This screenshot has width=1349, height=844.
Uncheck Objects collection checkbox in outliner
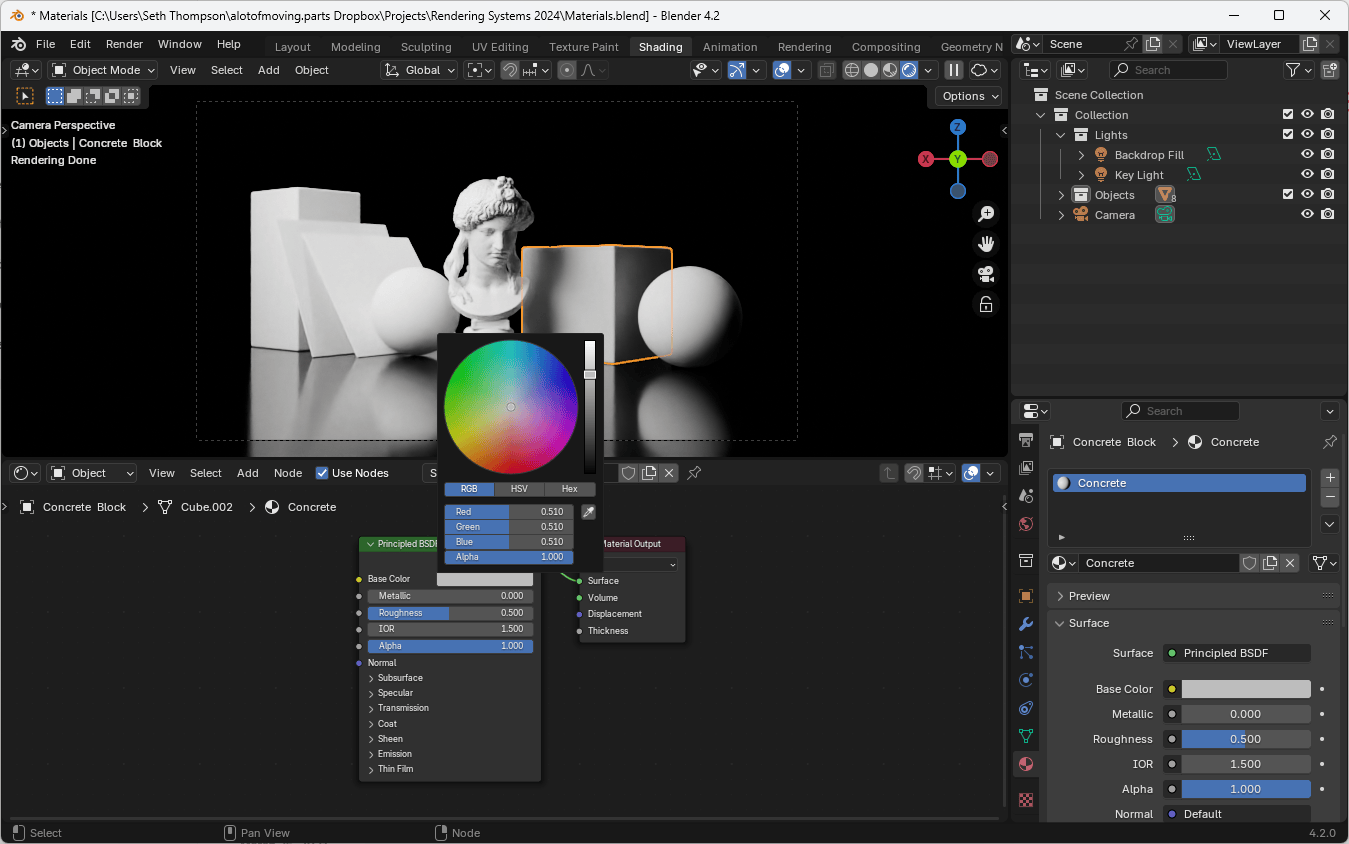(1288, 195)
